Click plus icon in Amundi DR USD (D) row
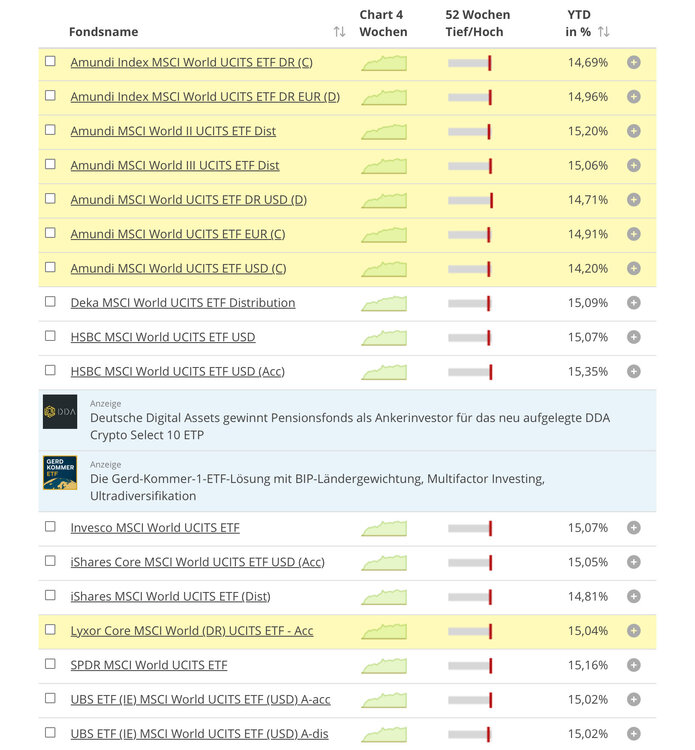695x750 pixels. pyautogui.click(x=633, y=200)
